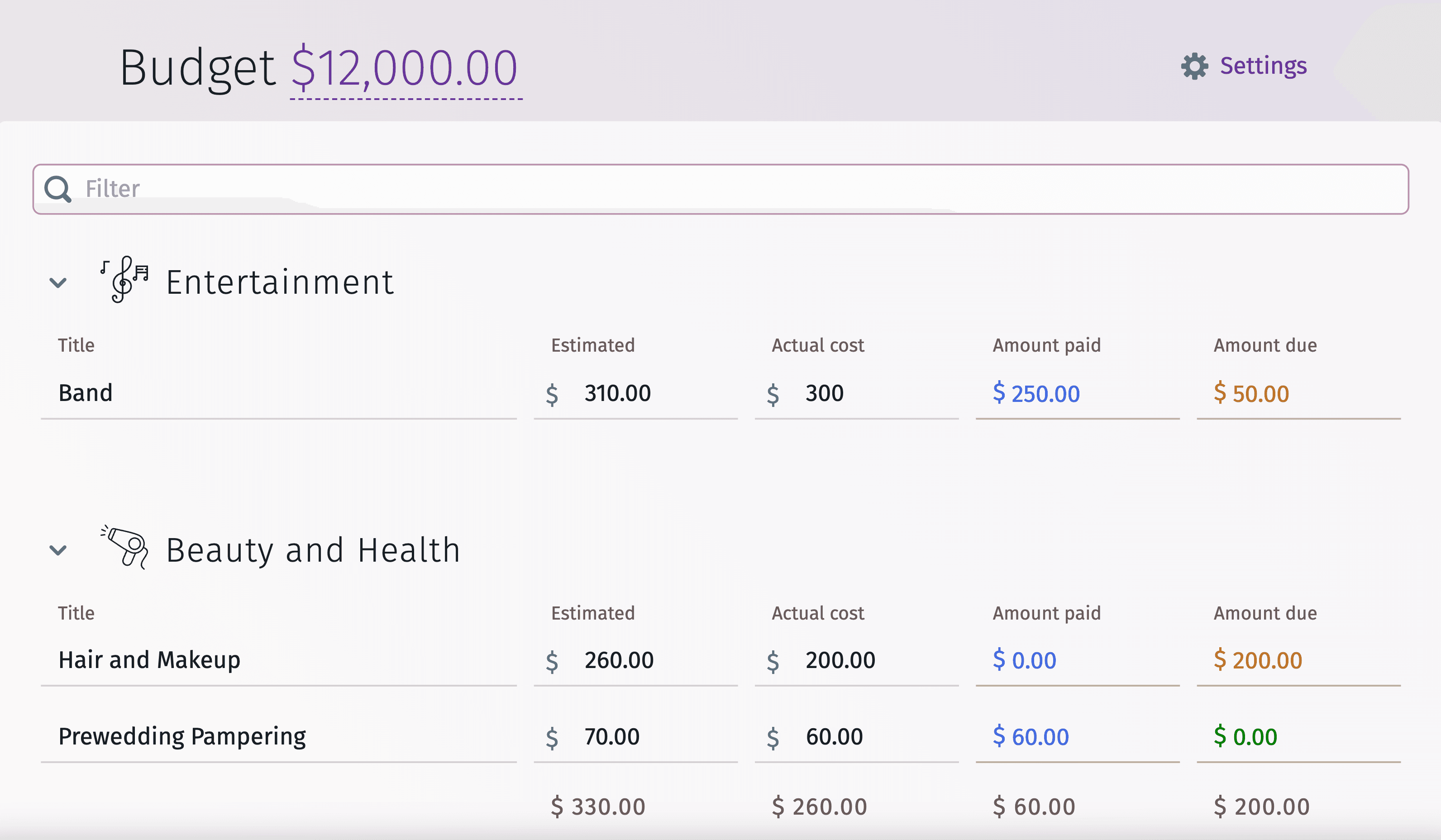Click the dollar sign icon next to Band actual cost
This screenshot has height=840, width=1441.
(775, 392)
